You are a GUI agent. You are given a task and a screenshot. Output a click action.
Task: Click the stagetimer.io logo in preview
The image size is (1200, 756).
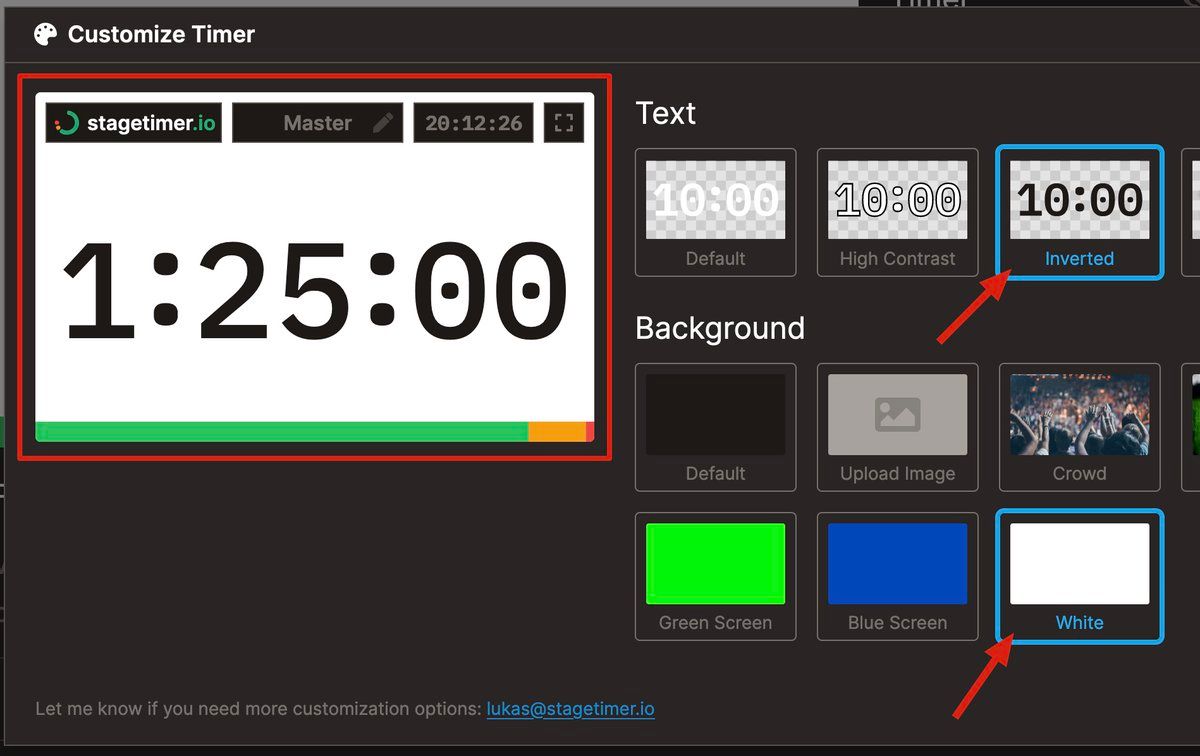click(x=135, y=123)
